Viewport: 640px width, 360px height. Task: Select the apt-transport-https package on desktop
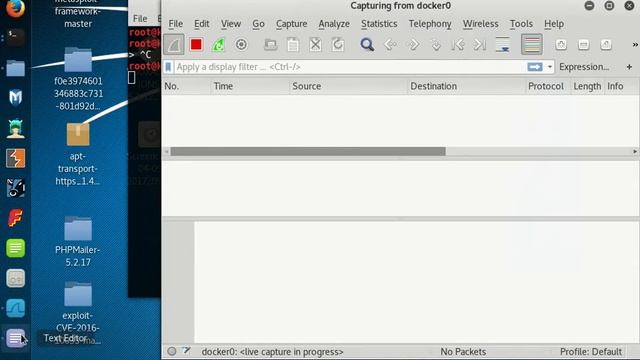tap(78, 154)
